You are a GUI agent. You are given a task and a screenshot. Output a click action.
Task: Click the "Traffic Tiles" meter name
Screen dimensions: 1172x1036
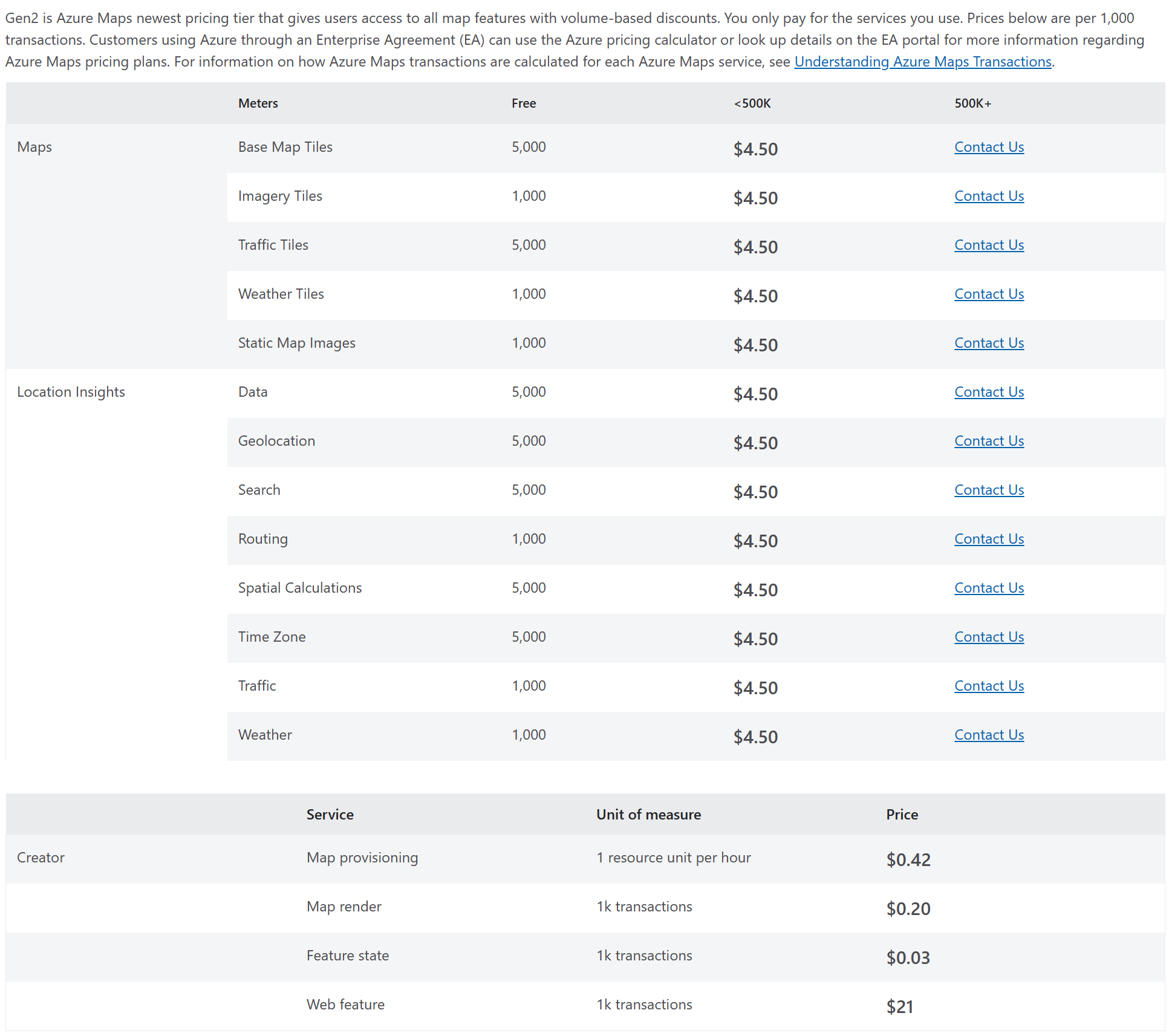pos(273,245)
